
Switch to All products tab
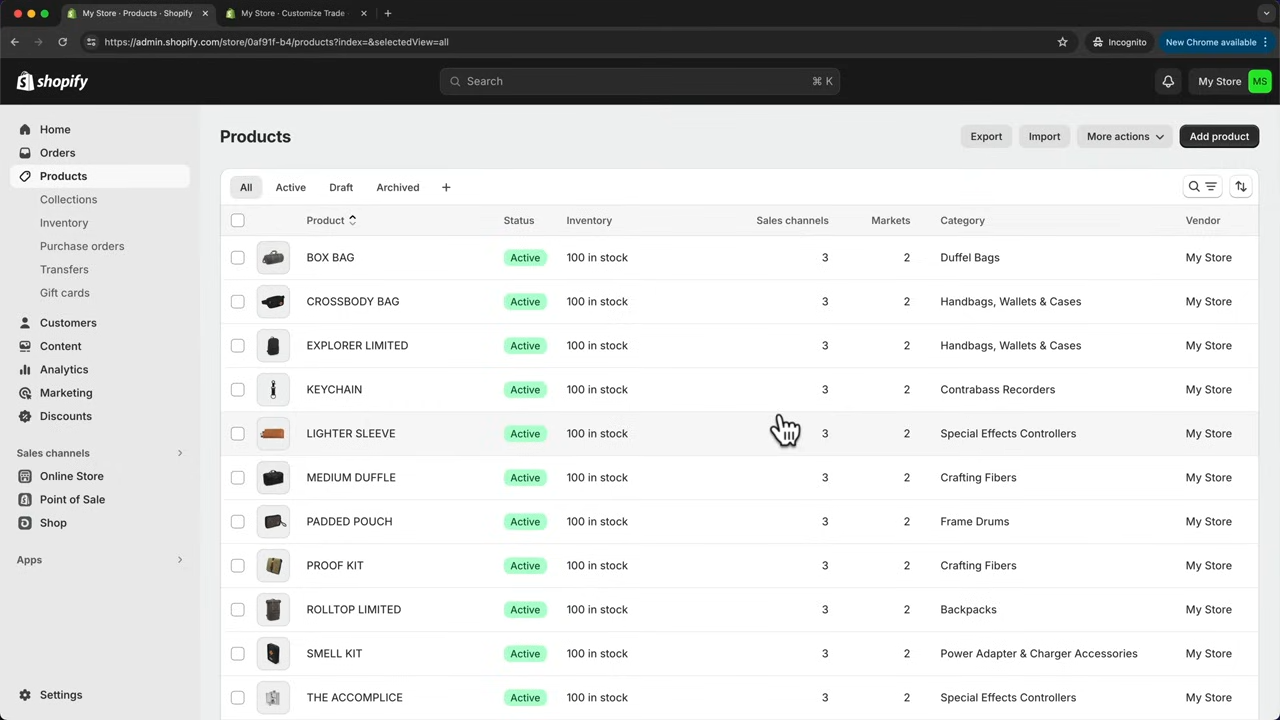246,187
